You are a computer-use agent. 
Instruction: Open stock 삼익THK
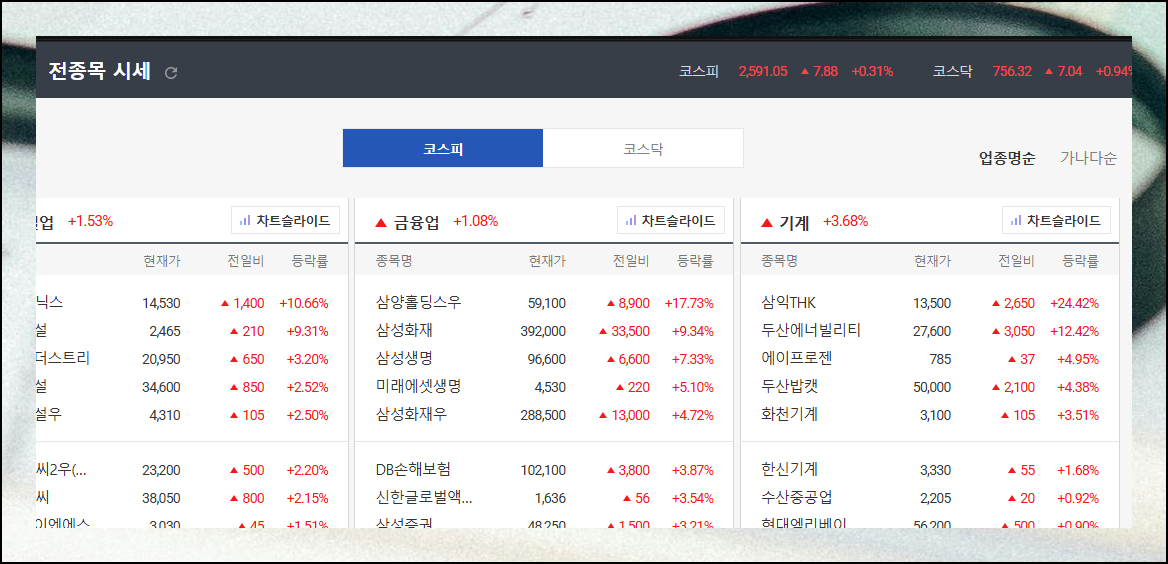pyautogui.click(x=789, y=303)
